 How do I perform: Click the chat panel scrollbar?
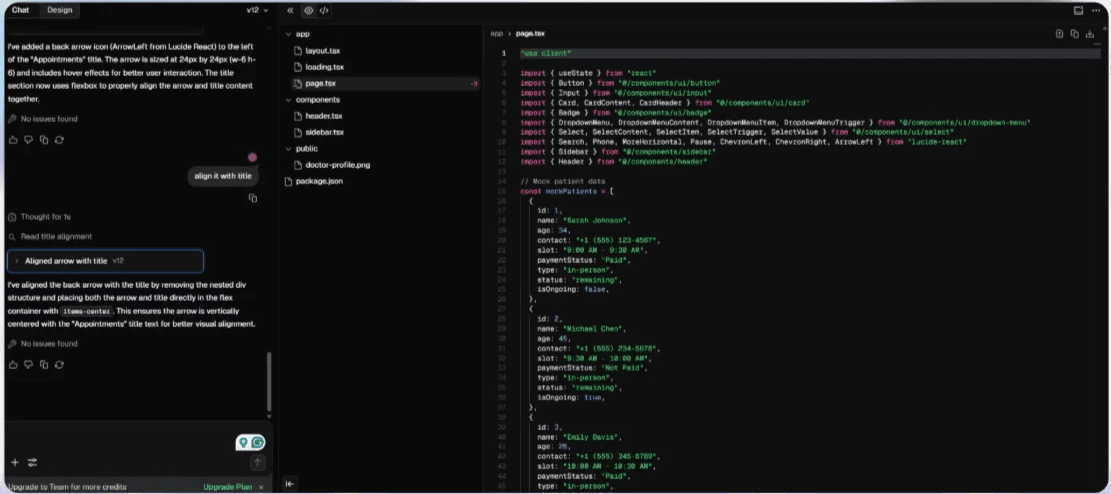268,380
